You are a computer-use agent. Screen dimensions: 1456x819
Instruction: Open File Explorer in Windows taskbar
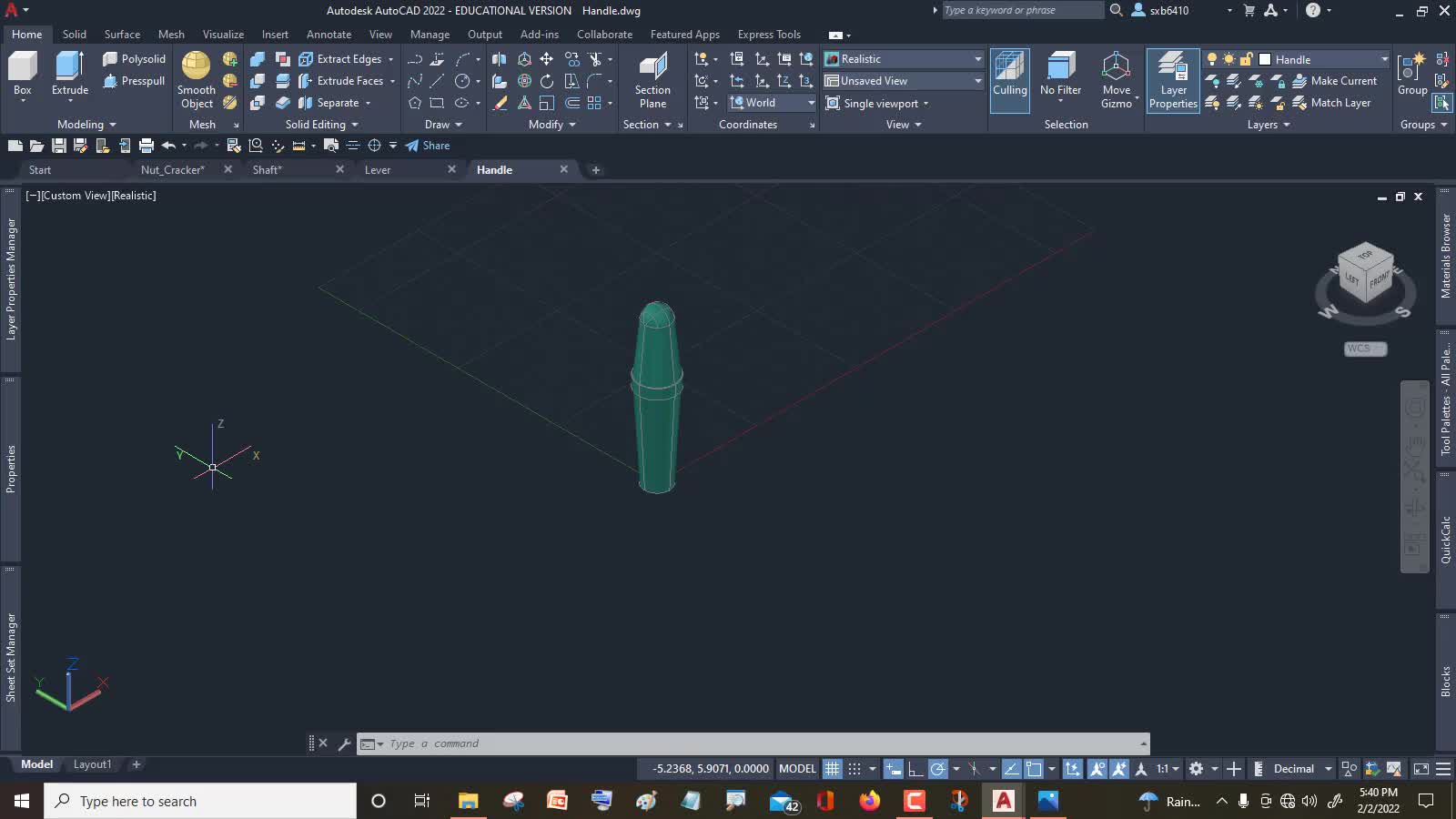click(468, 801)
